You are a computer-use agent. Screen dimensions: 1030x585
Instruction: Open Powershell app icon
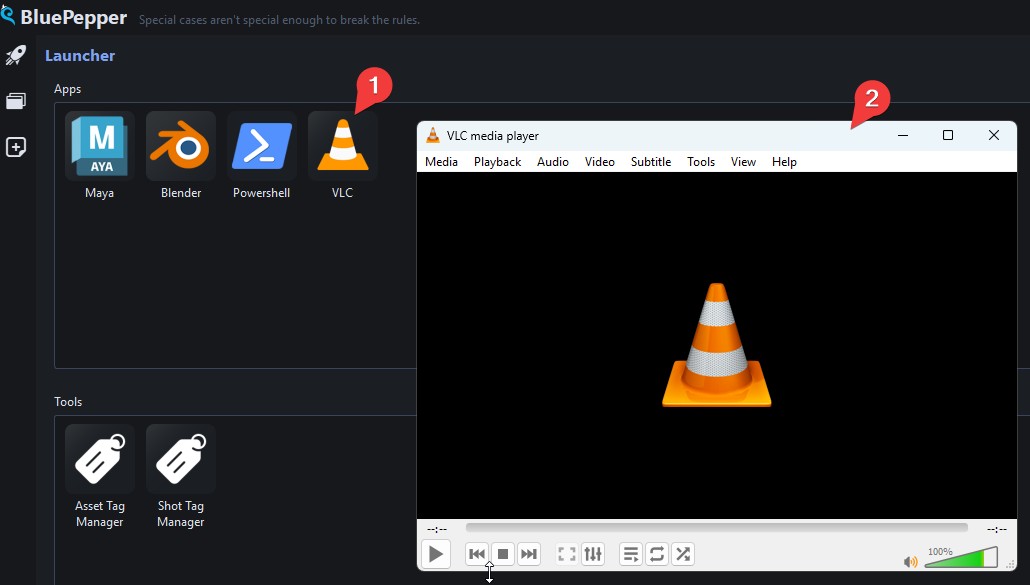(261, 146)
